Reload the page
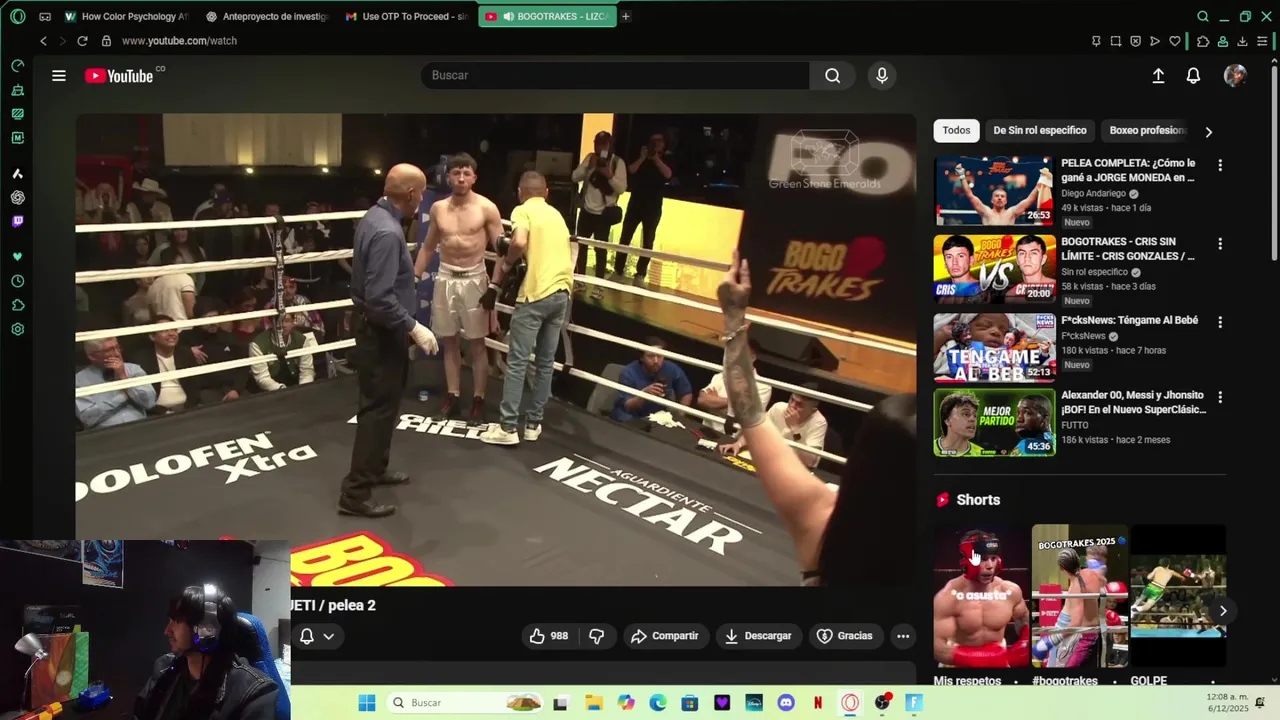 pyautogui.click(x=82, y=41)
